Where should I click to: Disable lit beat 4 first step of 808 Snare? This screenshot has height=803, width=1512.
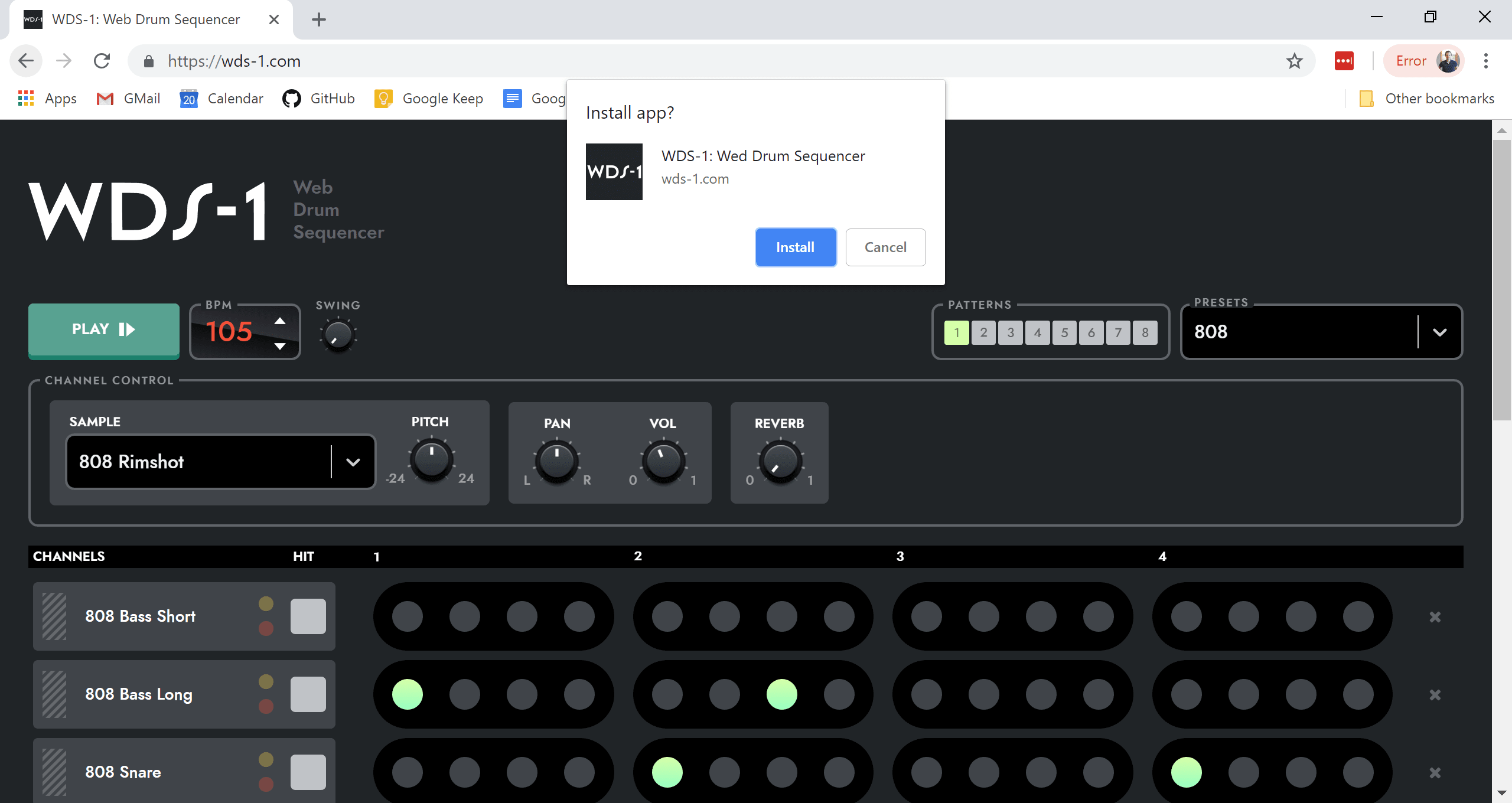[1187, 772]
